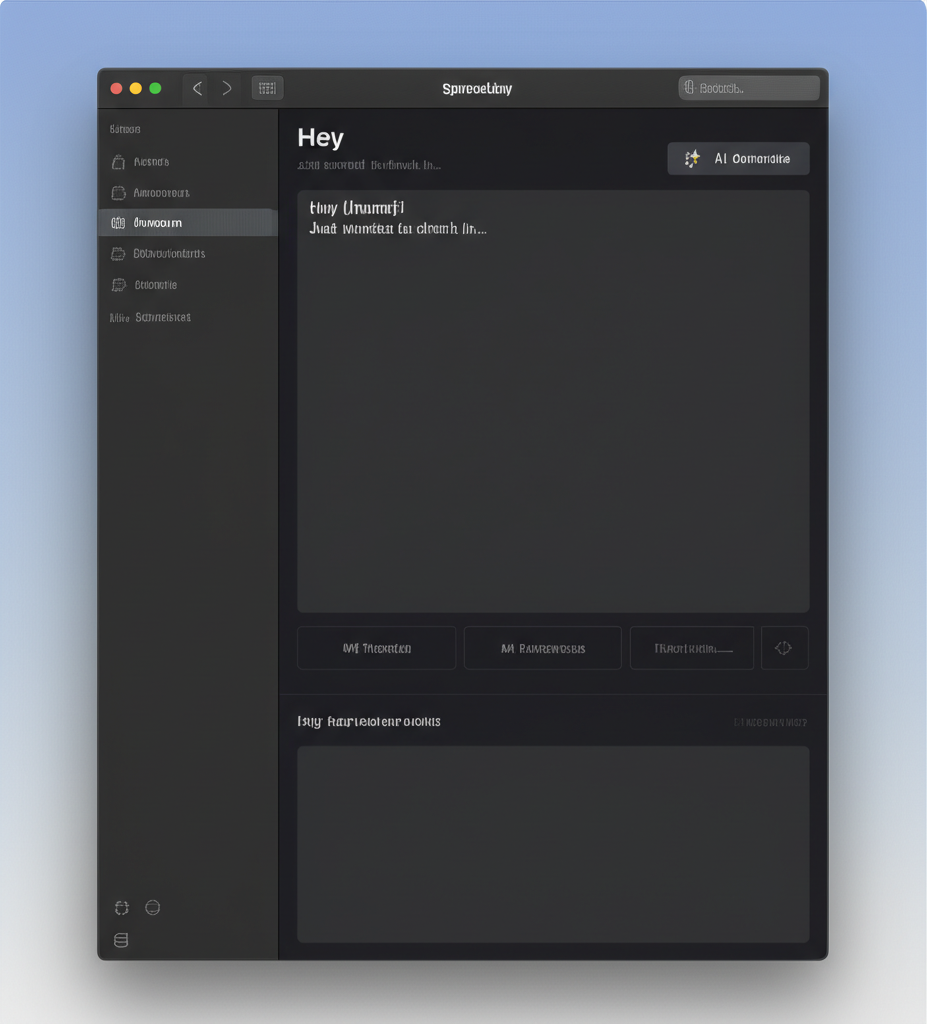Open the grid view icon next to navigation arrows
927x1024 pixels.
click(266, 88)
